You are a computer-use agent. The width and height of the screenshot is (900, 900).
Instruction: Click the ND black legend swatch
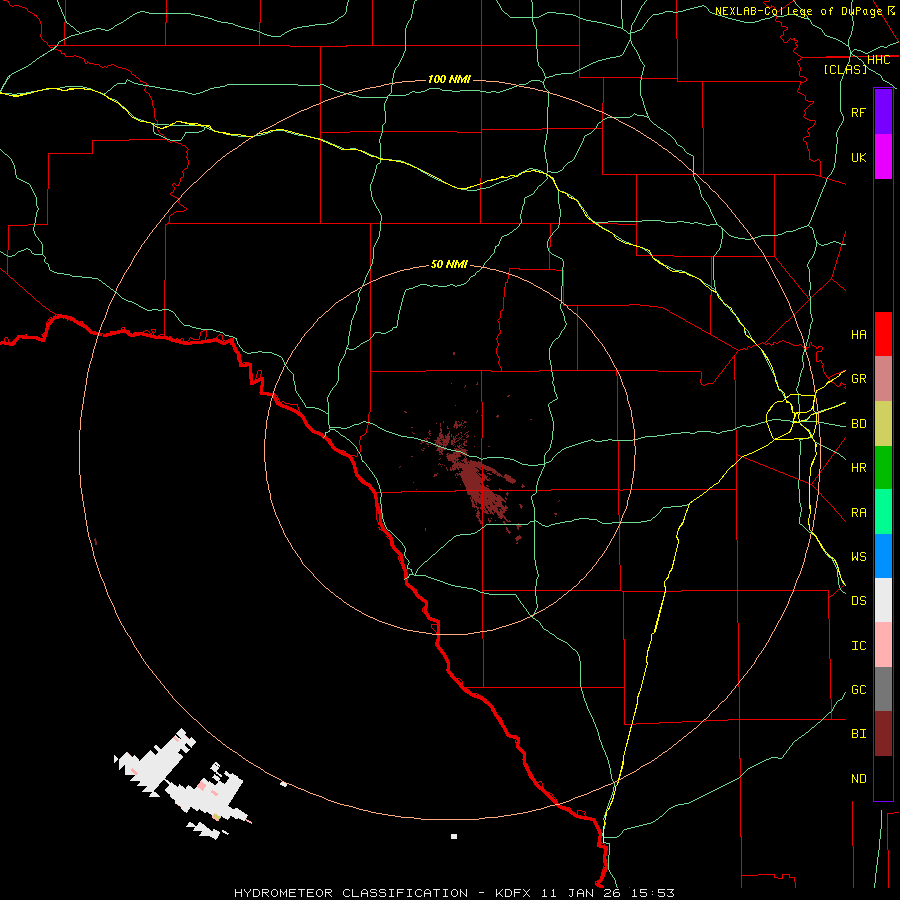click(x=883, y=778)
